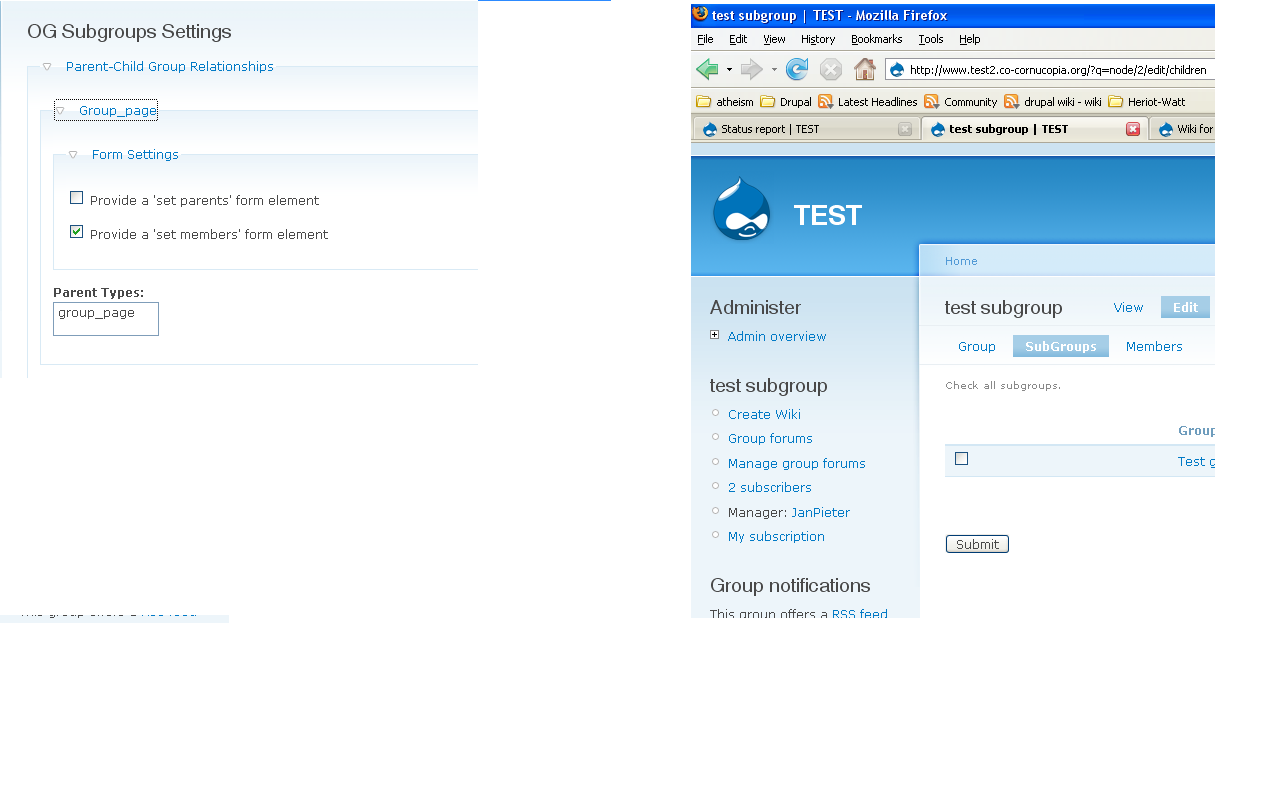Open the Heriot-Watt bookmark folder
The image size is (1280, 800).
pyautogui.click(x=1147, y=102)
